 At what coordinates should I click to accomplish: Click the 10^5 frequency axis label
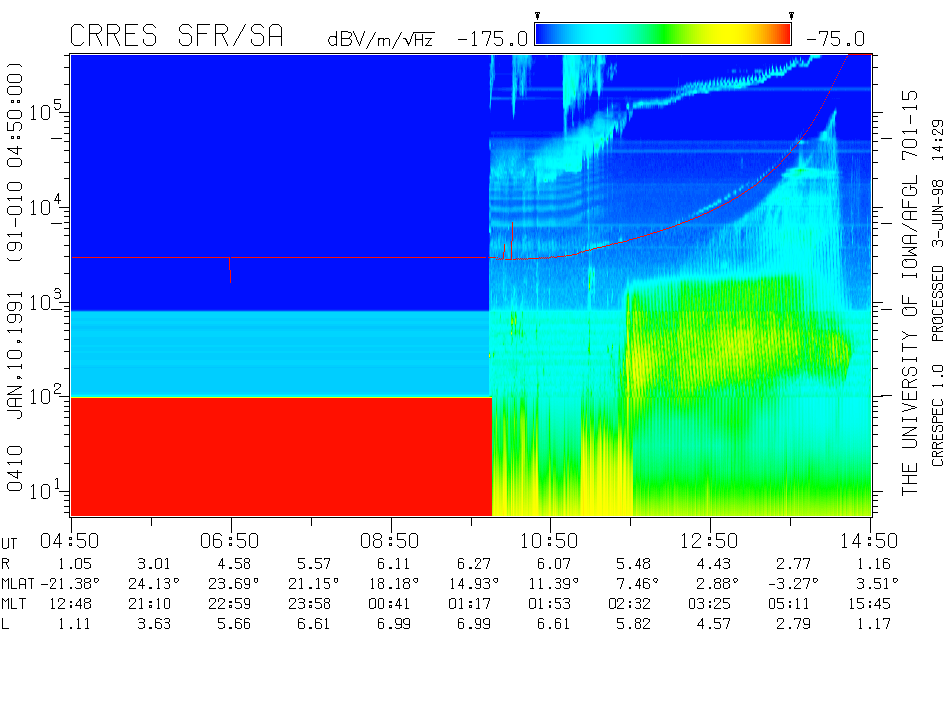[x=45, y=110]
